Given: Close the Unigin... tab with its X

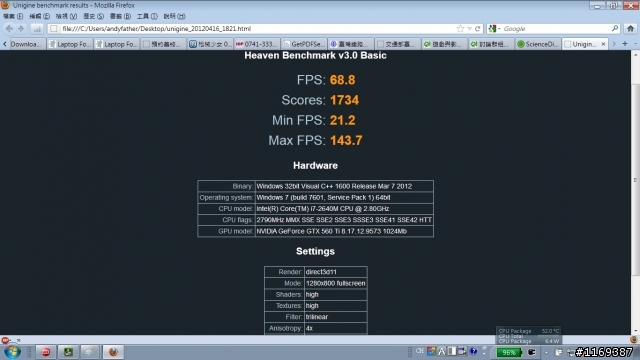Looking at the screenshot, I should coord(603,44).
